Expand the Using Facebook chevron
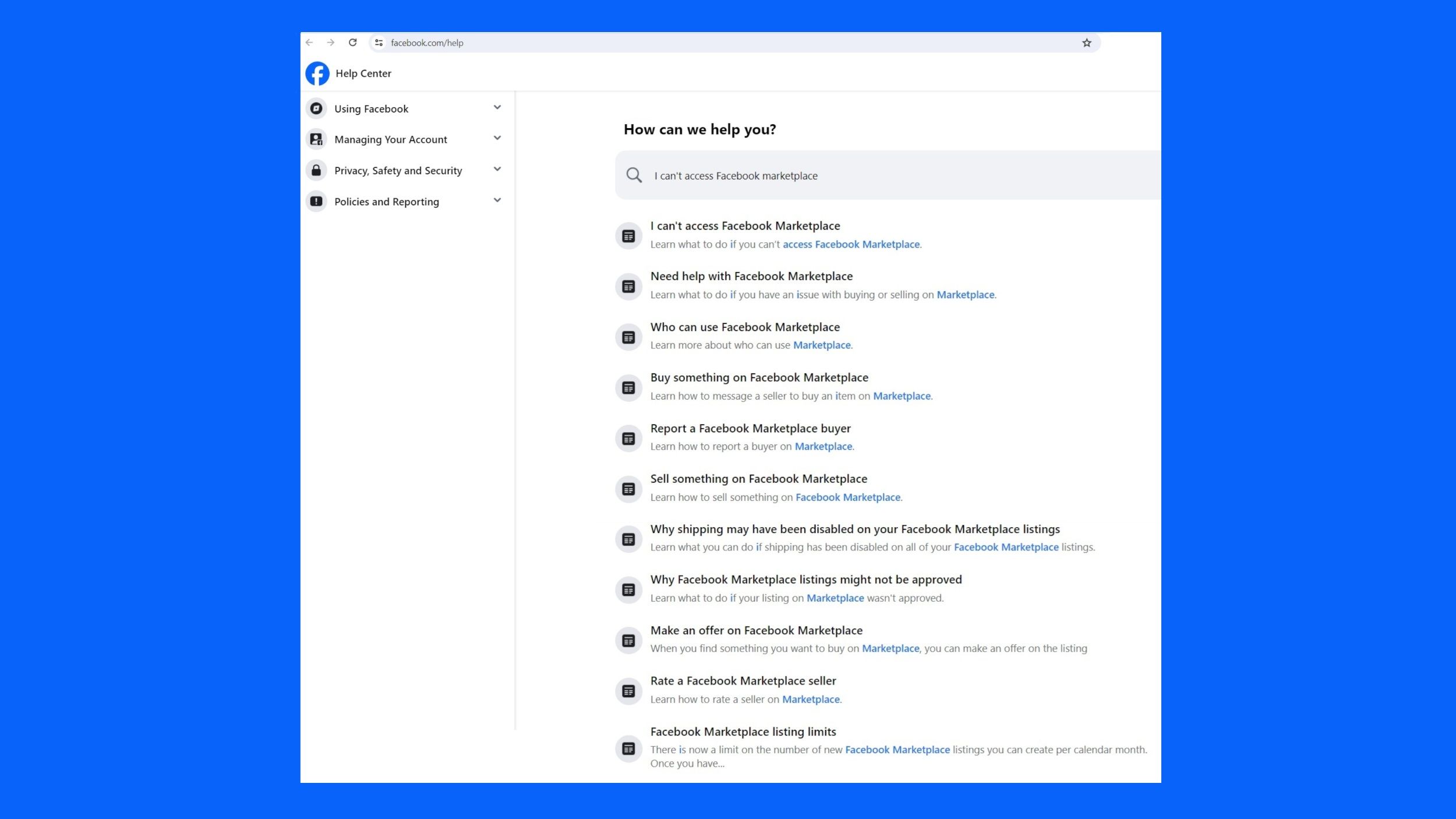This screenshot has width=1456, height=819. click(497, 107)
